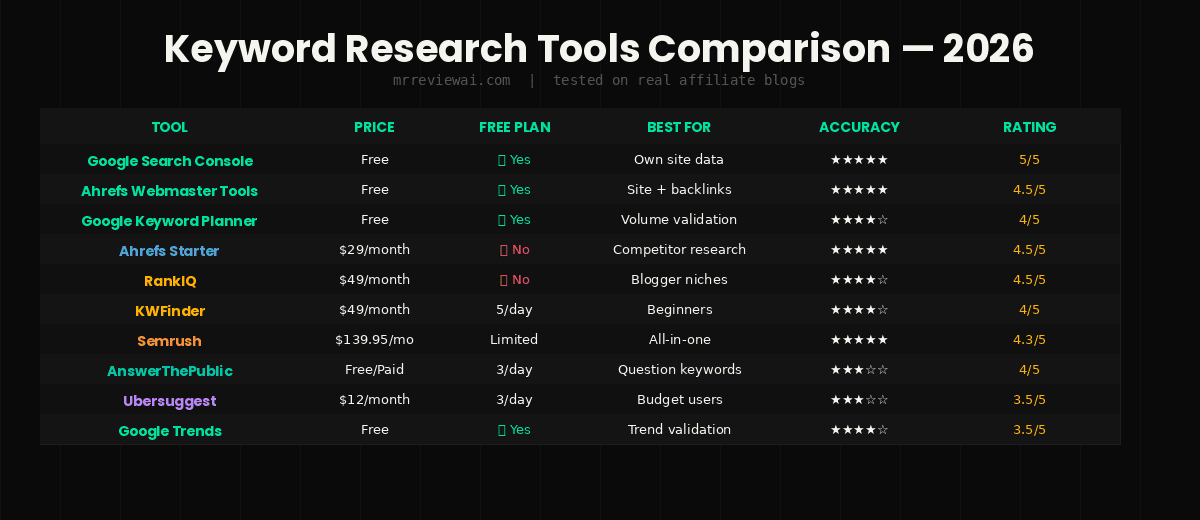This screenshot has height=520, width=1200.
Task: Select the Semrush tool name
Action: 169,341
